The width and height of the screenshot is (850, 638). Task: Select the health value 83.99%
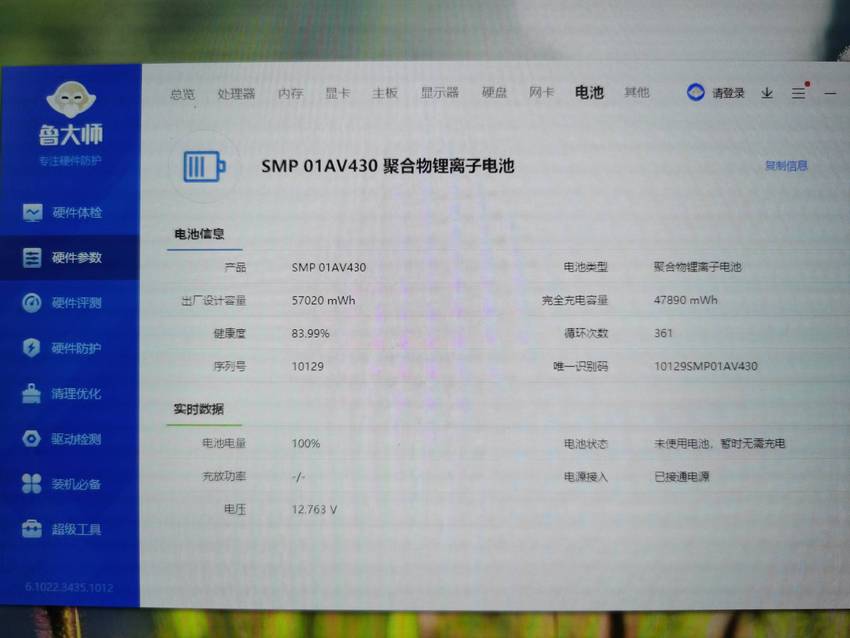pos(310,333)
